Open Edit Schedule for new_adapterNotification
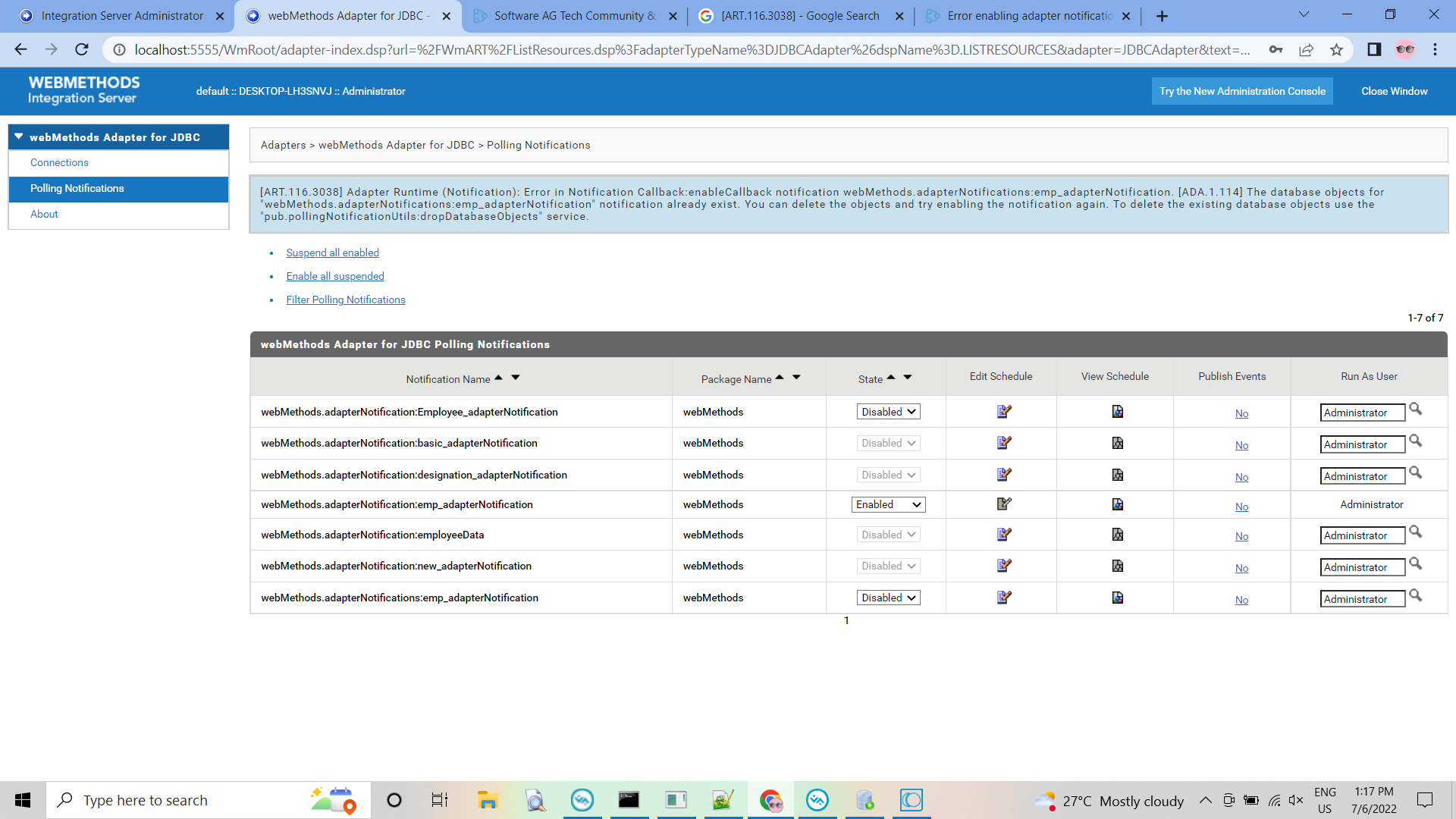Viewport: 1456px width, 819px height. coord(1003,566)
